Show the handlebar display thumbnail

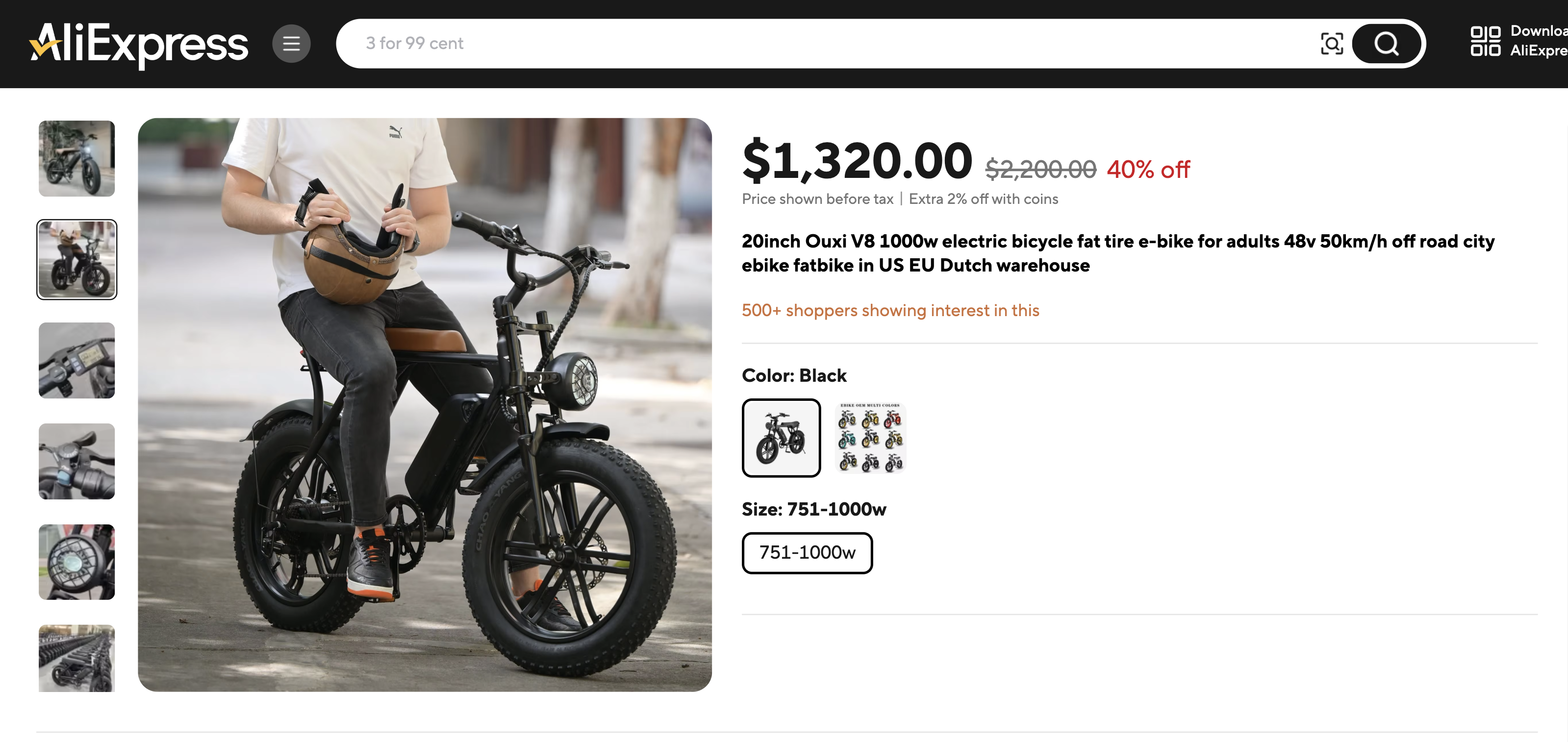pyautogui.click(x=76, y=361)
